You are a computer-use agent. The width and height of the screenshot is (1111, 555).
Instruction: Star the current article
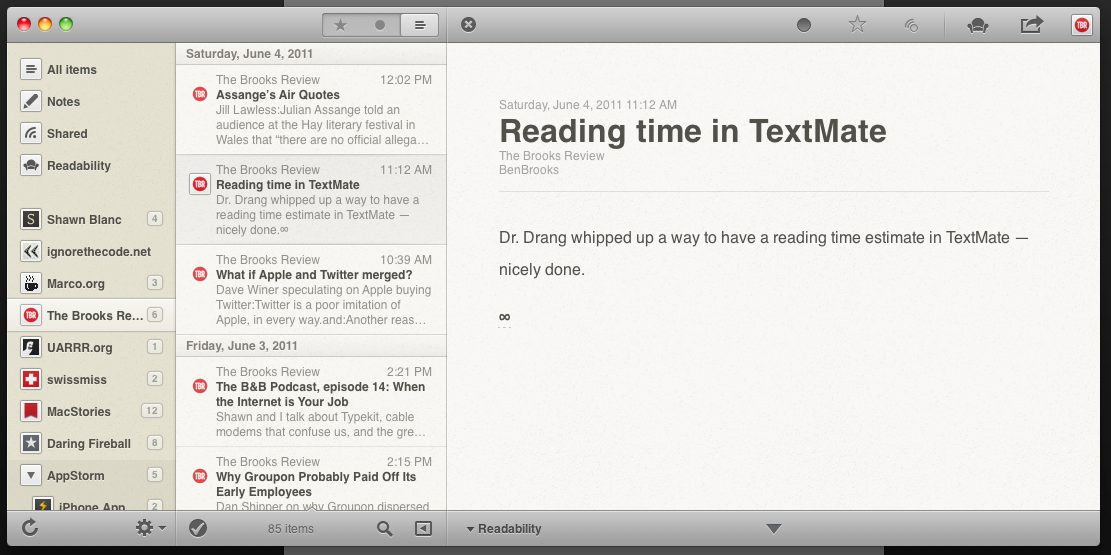coord(857,25)
